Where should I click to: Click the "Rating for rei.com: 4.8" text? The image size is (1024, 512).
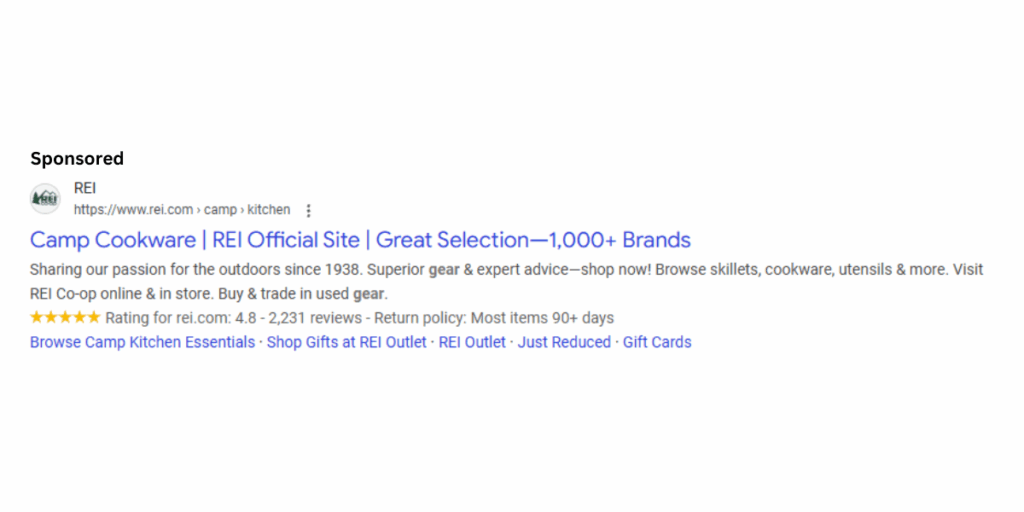tap(180, 318)
